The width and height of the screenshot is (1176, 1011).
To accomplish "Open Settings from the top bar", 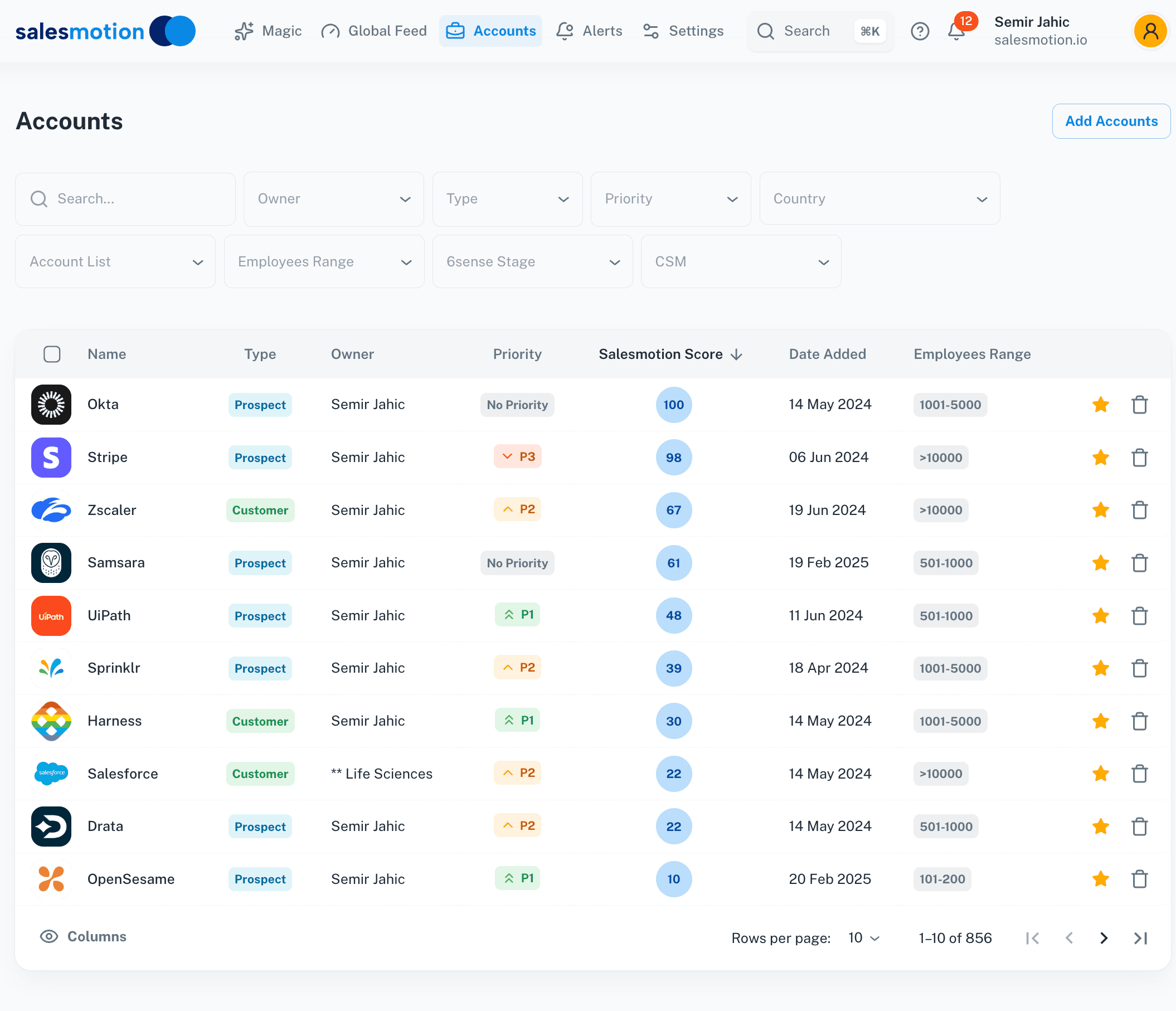I will coord(683,31).
